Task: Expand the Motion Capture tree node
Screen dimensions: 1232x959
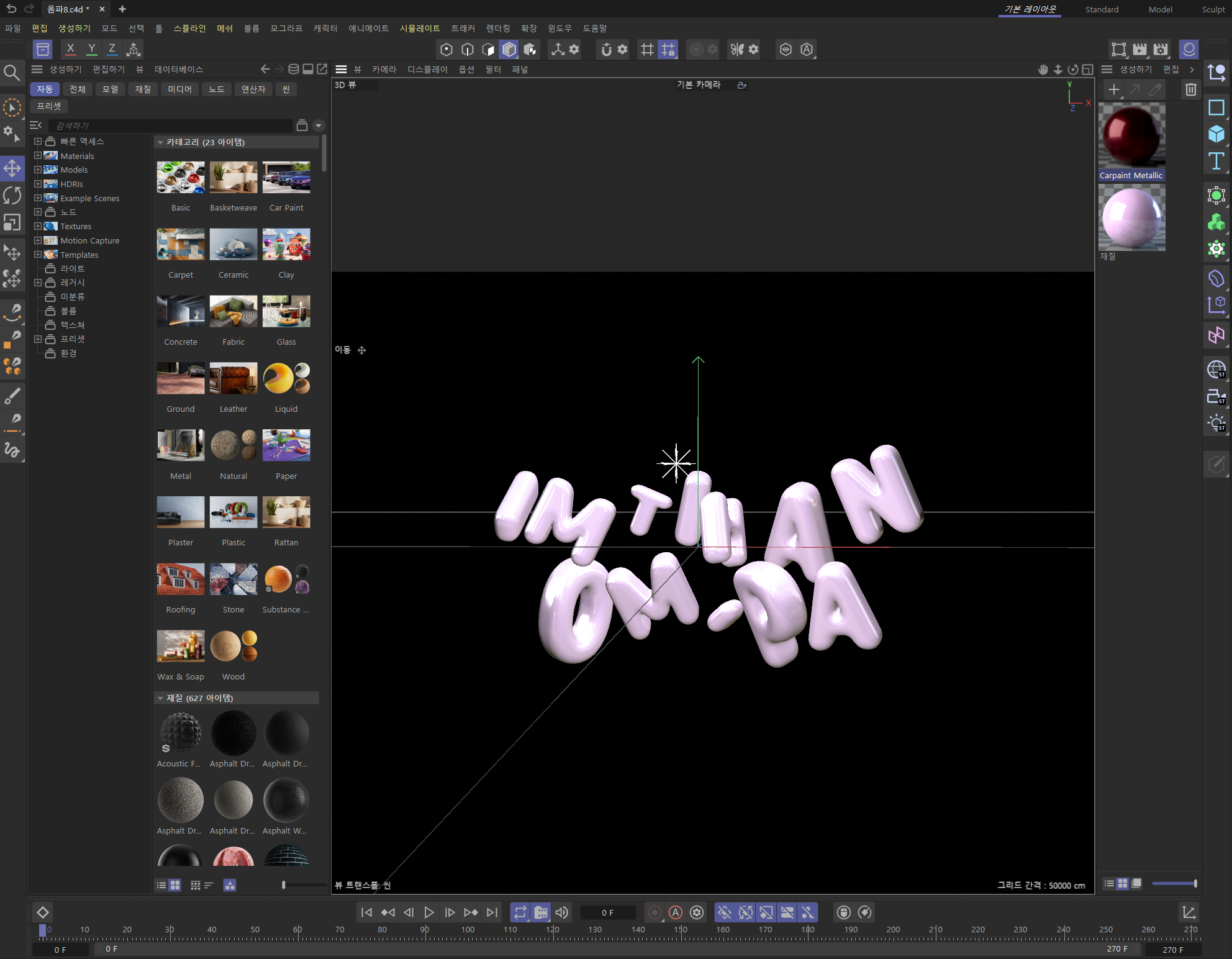Action: coord(38,240)
